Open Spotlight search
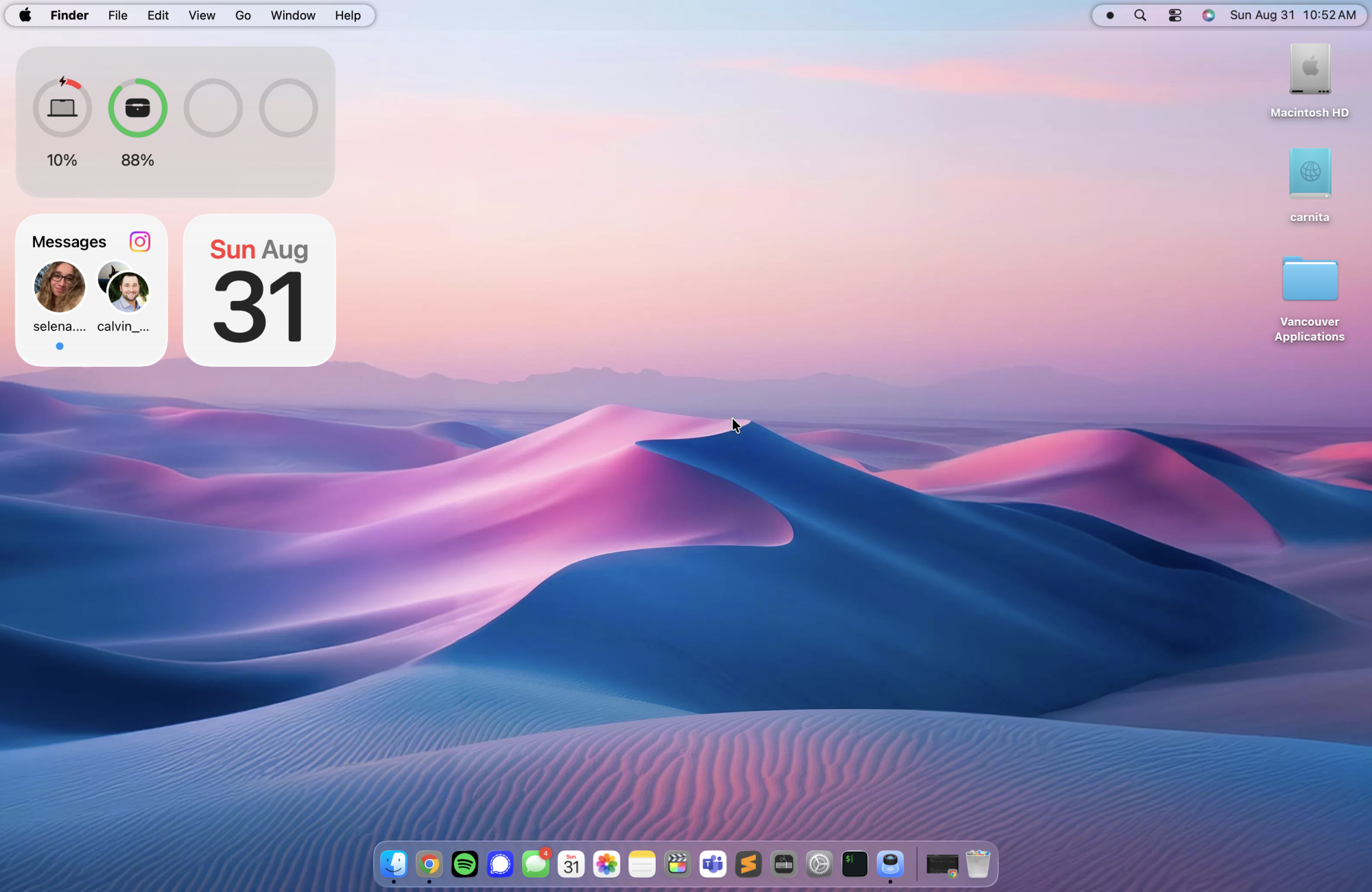 1139,14
